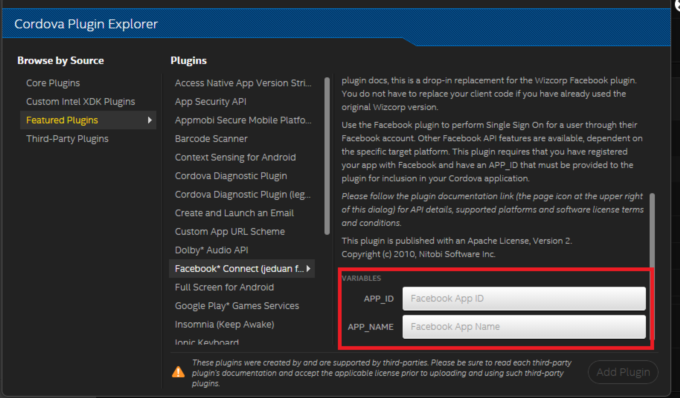Choose Cordova Diagnostic Plugin (legacy) entry
Screen dimensions: 680x398
pyautogui.click(x=242, y=195)
